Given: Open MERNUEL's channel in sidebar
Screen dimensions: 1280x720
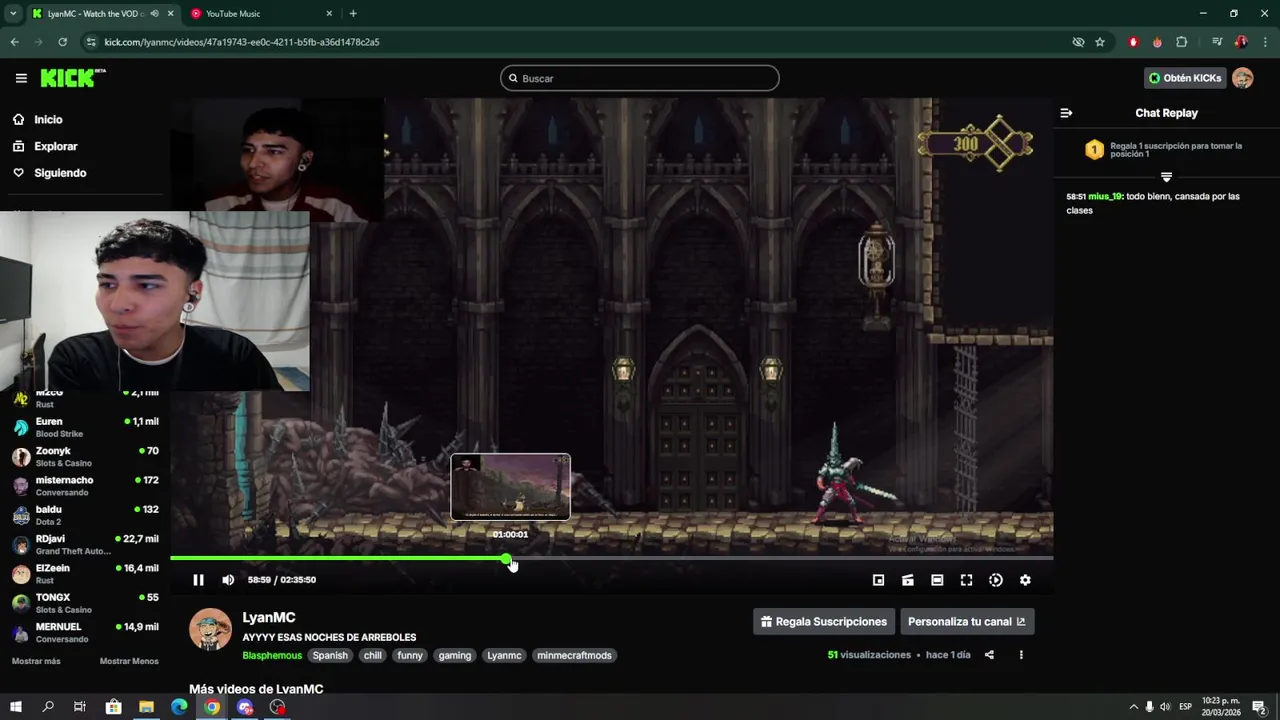Looking at the screenshot, I should click(85, 632).
